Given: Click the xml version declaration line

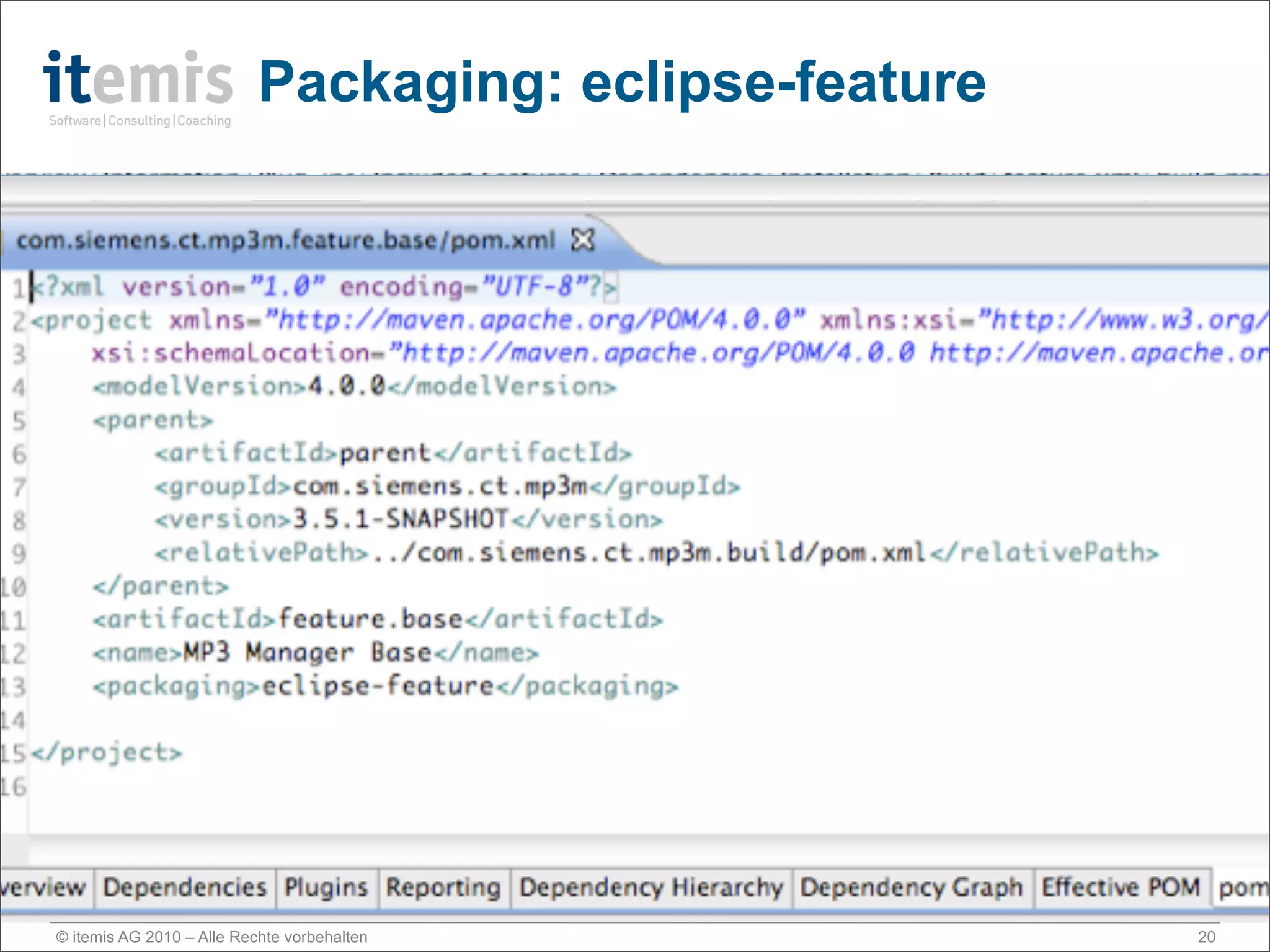Looking at the screenshot, I should point(324,287).
